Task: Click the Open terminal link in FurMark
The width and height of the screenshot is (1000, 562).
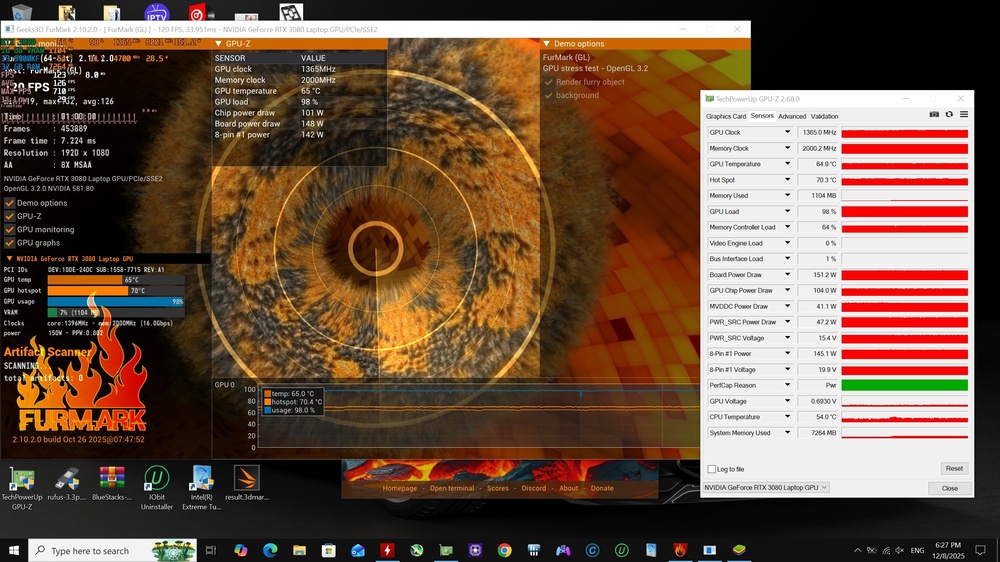Action: pyautogui.click(x=452, y=488)
